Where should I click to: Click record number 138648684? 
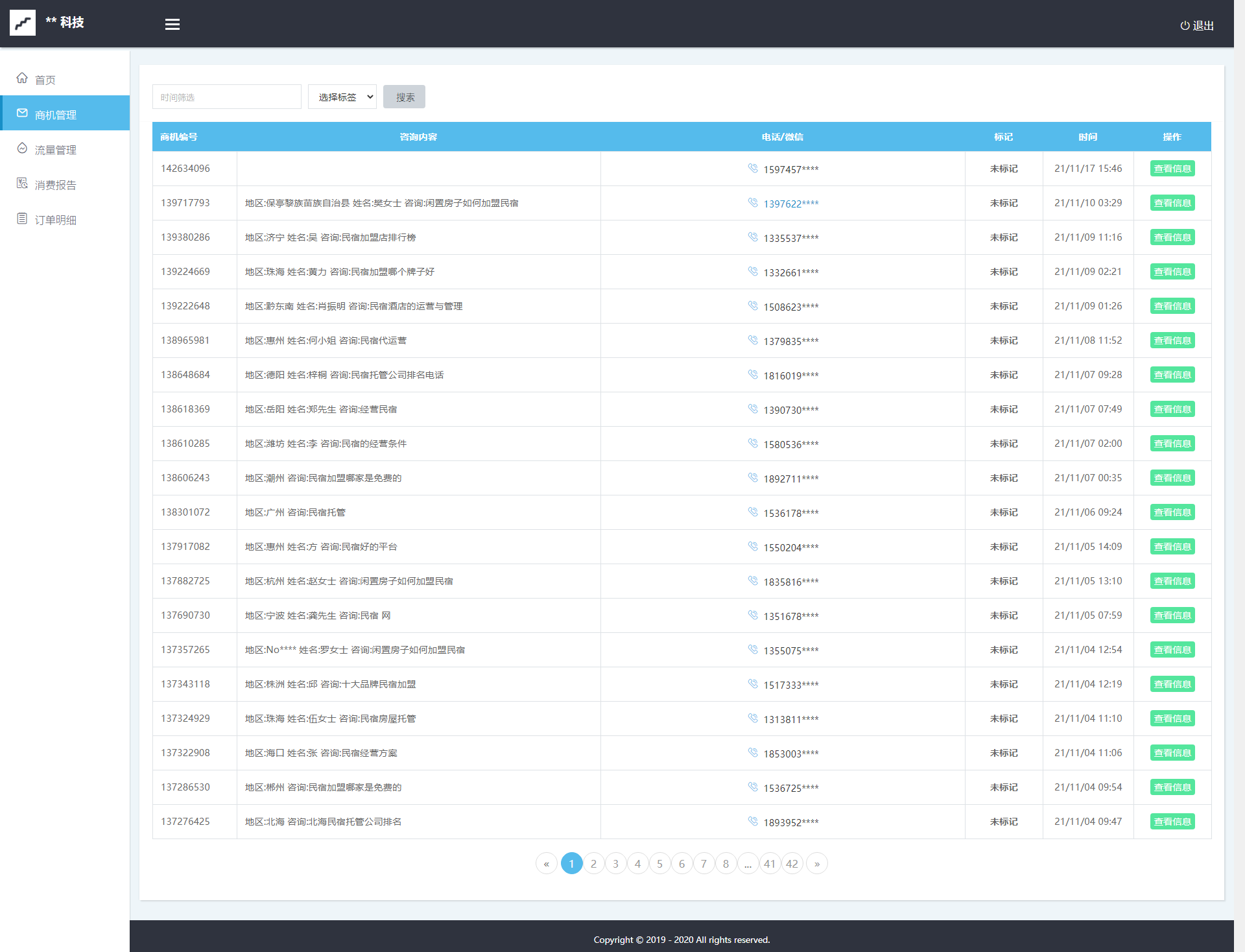click(185, 375)
